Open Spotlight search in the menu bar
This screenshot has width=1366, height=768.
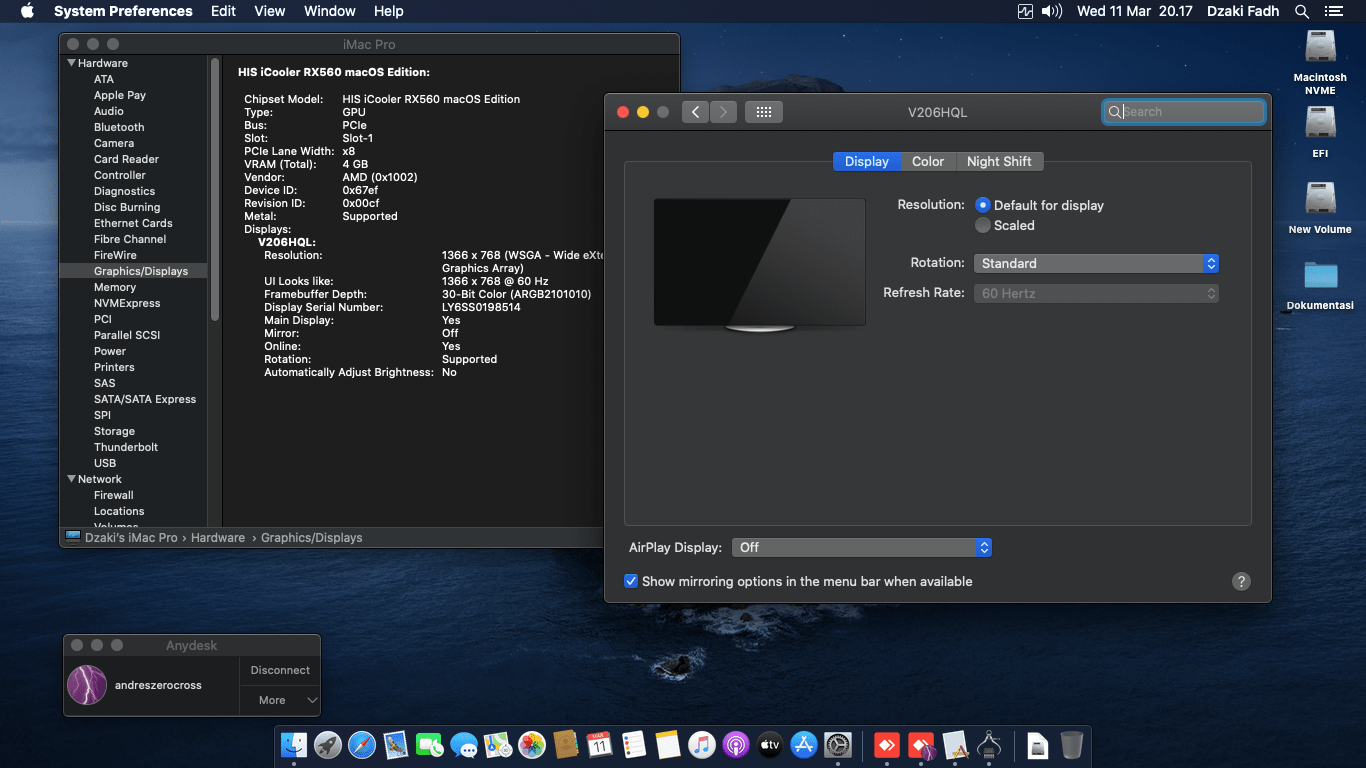pyautogui.click(x=1301, y=11)
